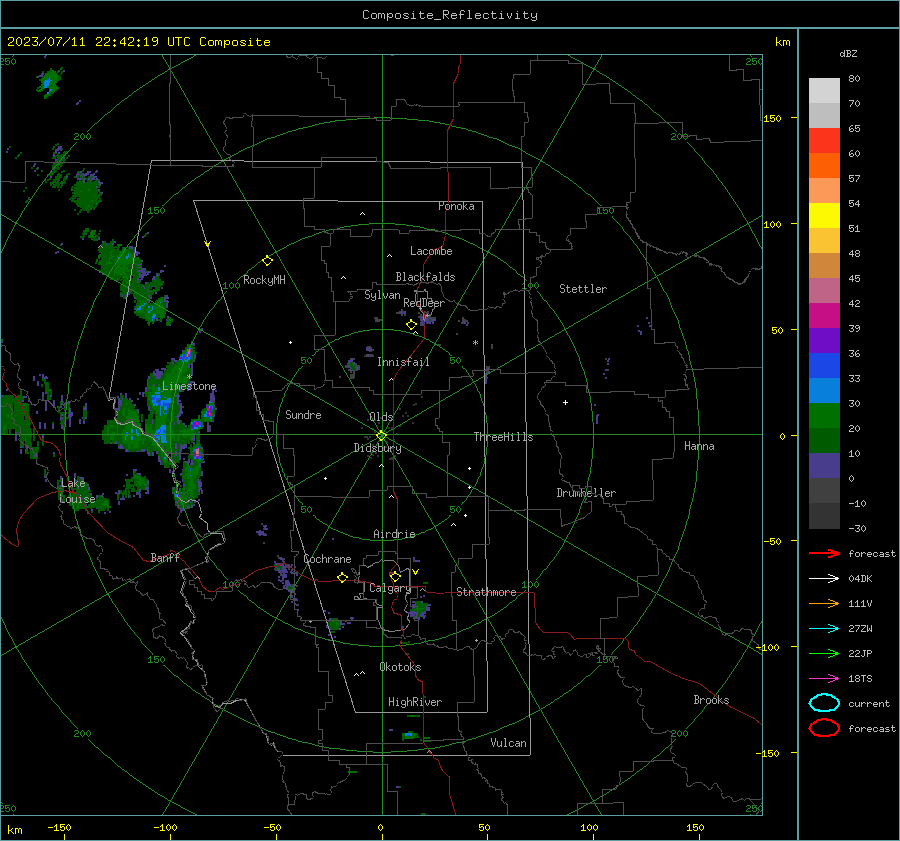This screenshot has width=900, height=841.
Task: Click the magenta swatch between 42 and 39
Action: (824, 316)
